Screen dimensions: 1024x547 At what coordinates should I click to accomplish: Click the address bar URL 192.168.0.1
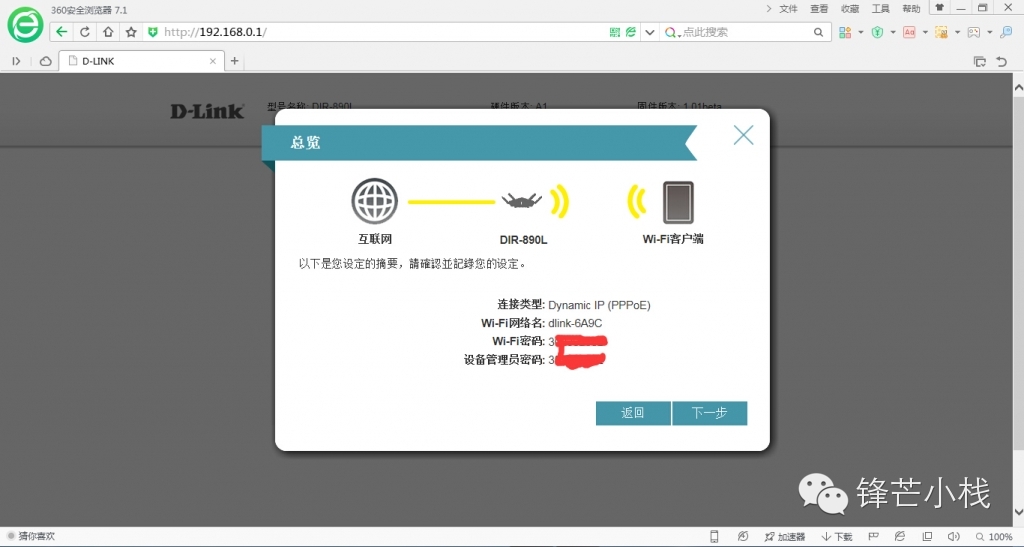[x=216, y=32]
